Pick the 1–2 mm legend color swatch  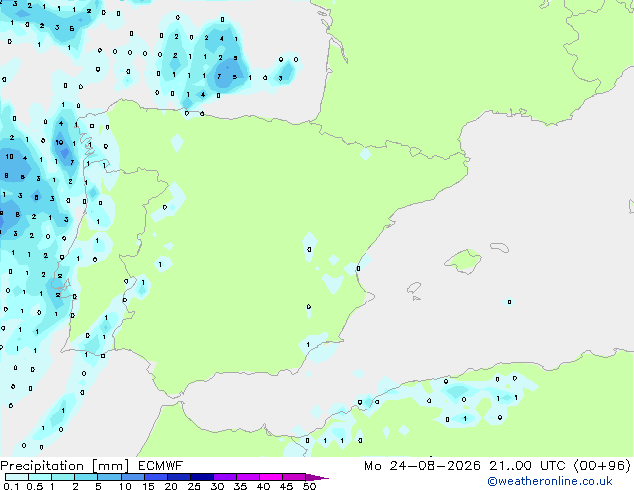[63, 477]
